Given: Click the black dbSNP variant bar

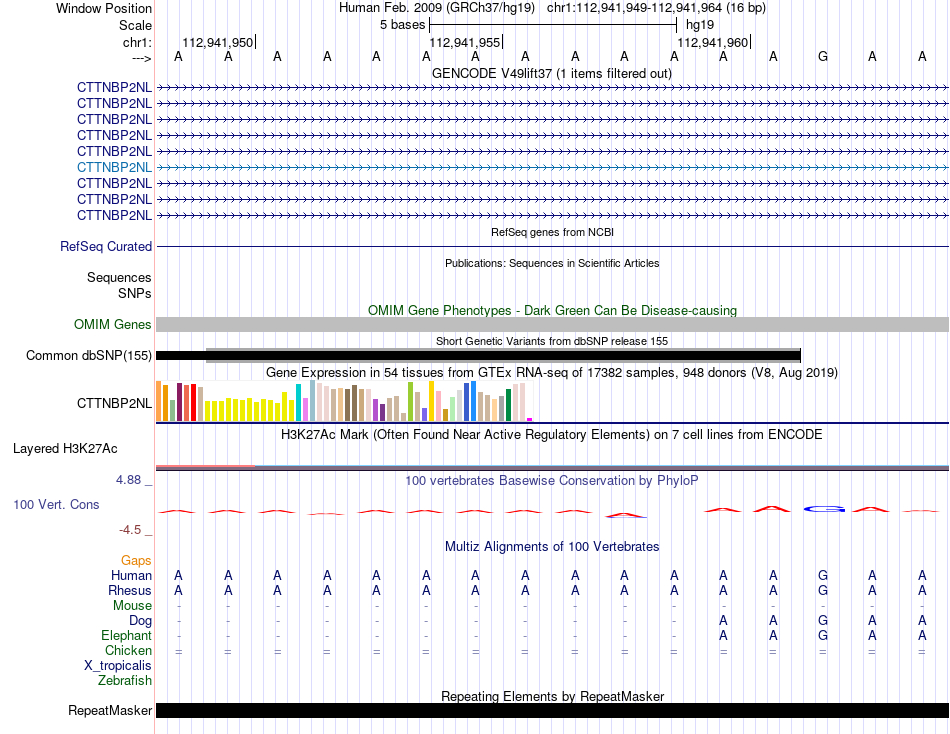Looking at the screenshot, I should point(479,355).
